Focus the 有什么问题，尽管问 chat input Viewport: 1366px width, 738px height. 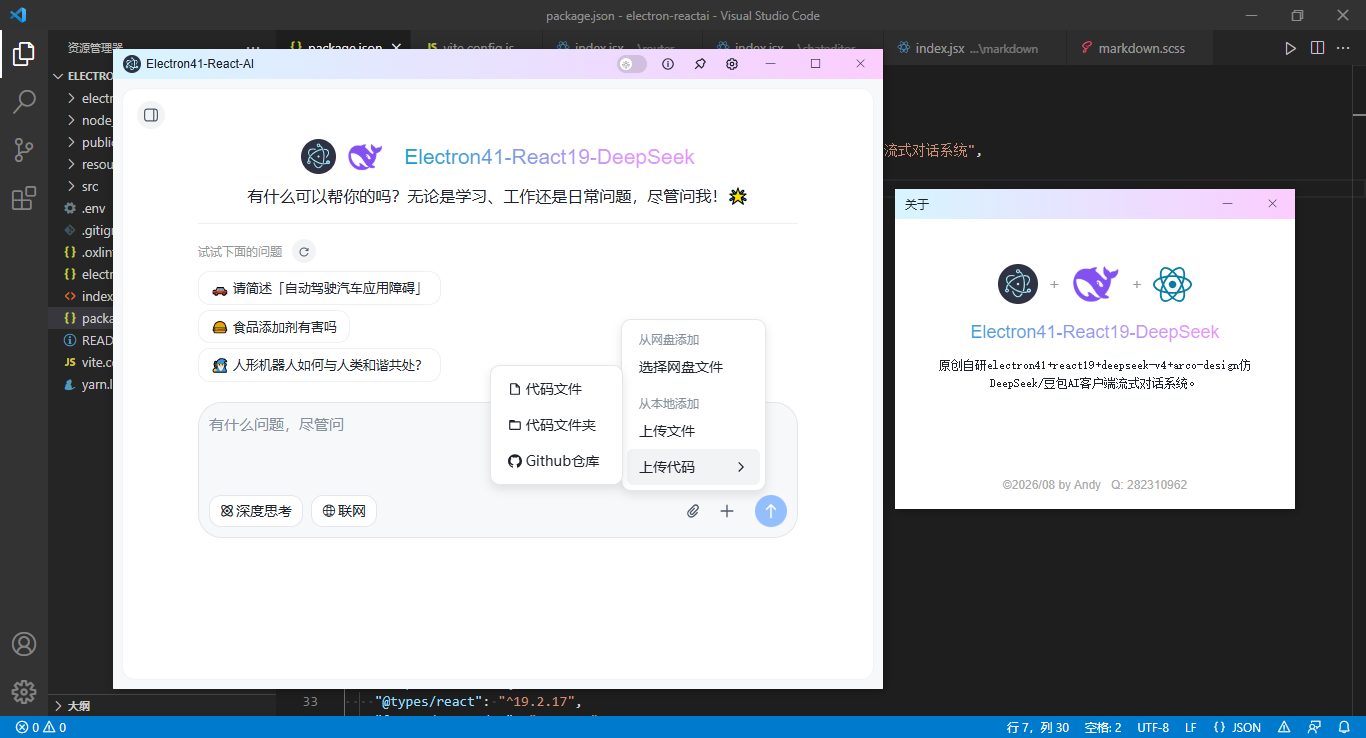click(498, 446)
